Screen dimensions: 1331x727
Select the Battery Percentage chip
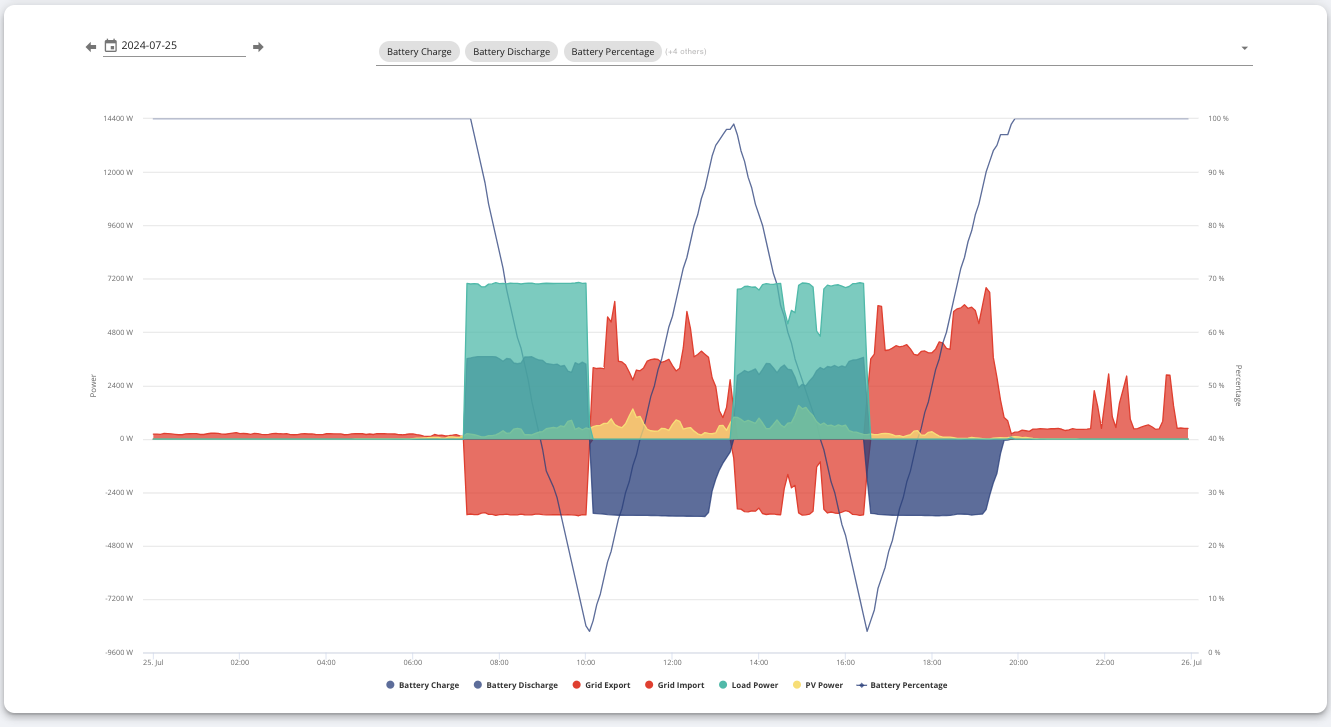coord(613,51)
